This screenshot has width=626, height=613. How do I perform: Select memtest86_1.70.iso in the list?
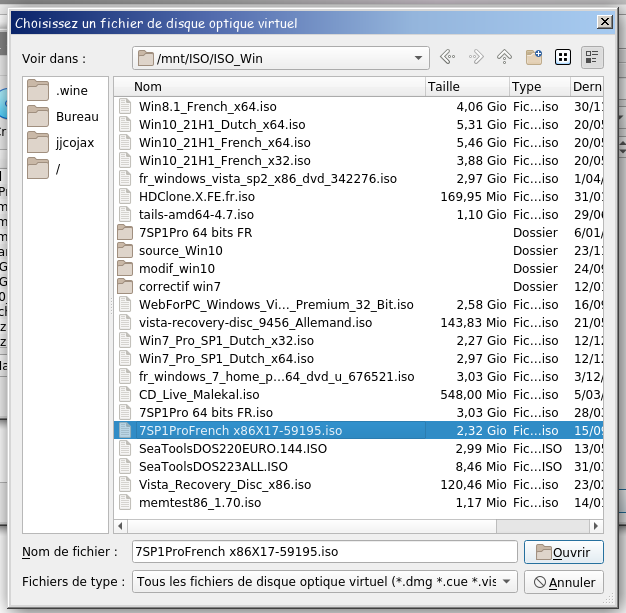click(199, 502)
